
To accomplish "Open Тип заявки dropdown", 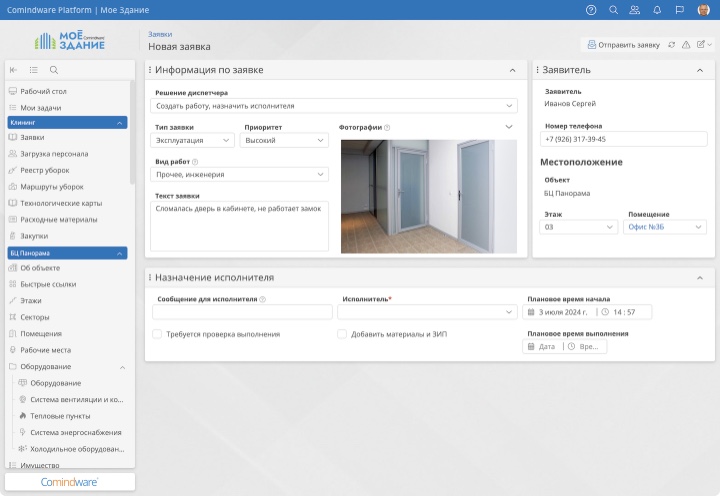I will click(192, 140).
